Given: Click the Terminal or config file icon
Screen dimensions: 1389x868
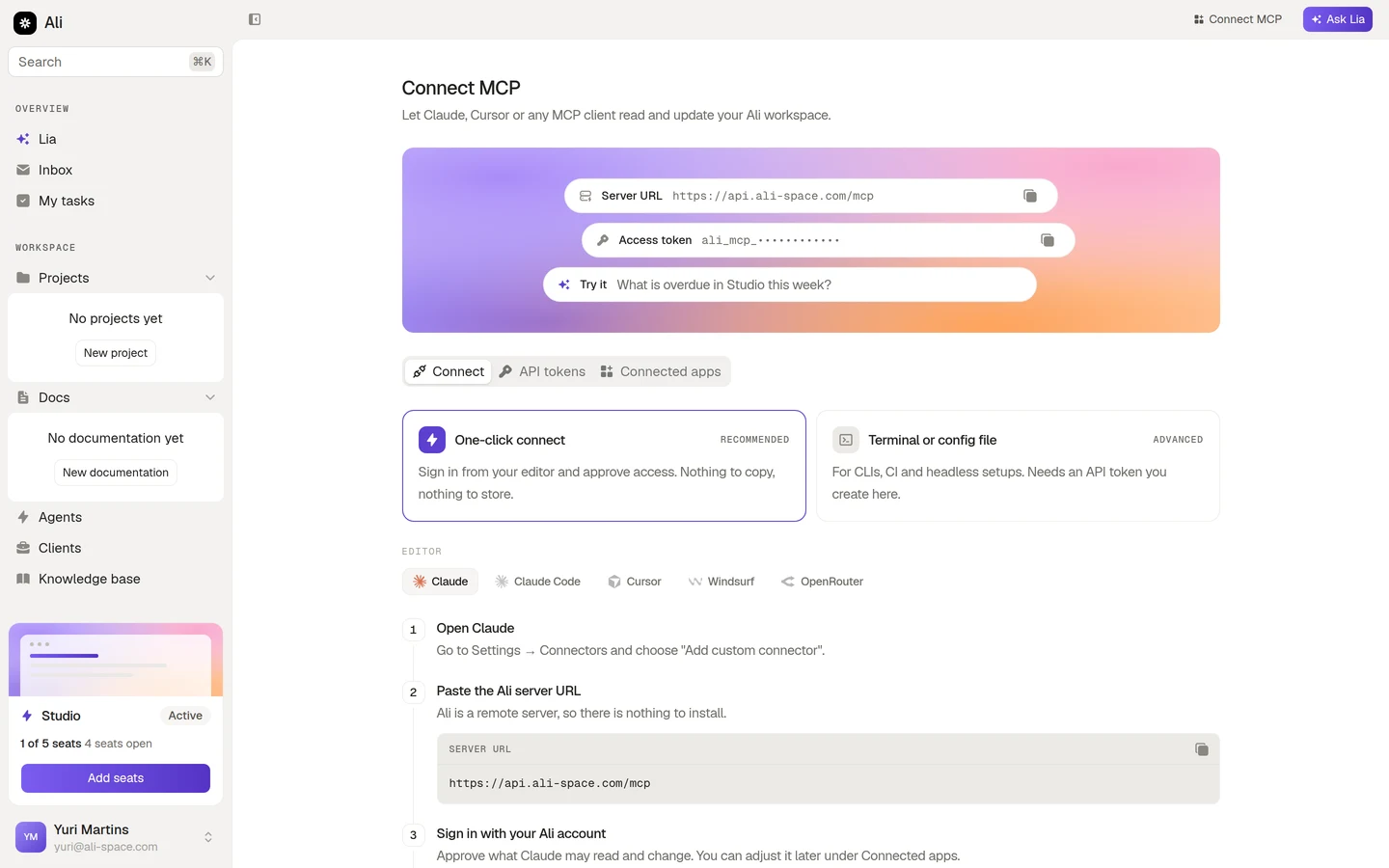Looking at the screenshot, I should pyautogui.click(x=846, y=440).
